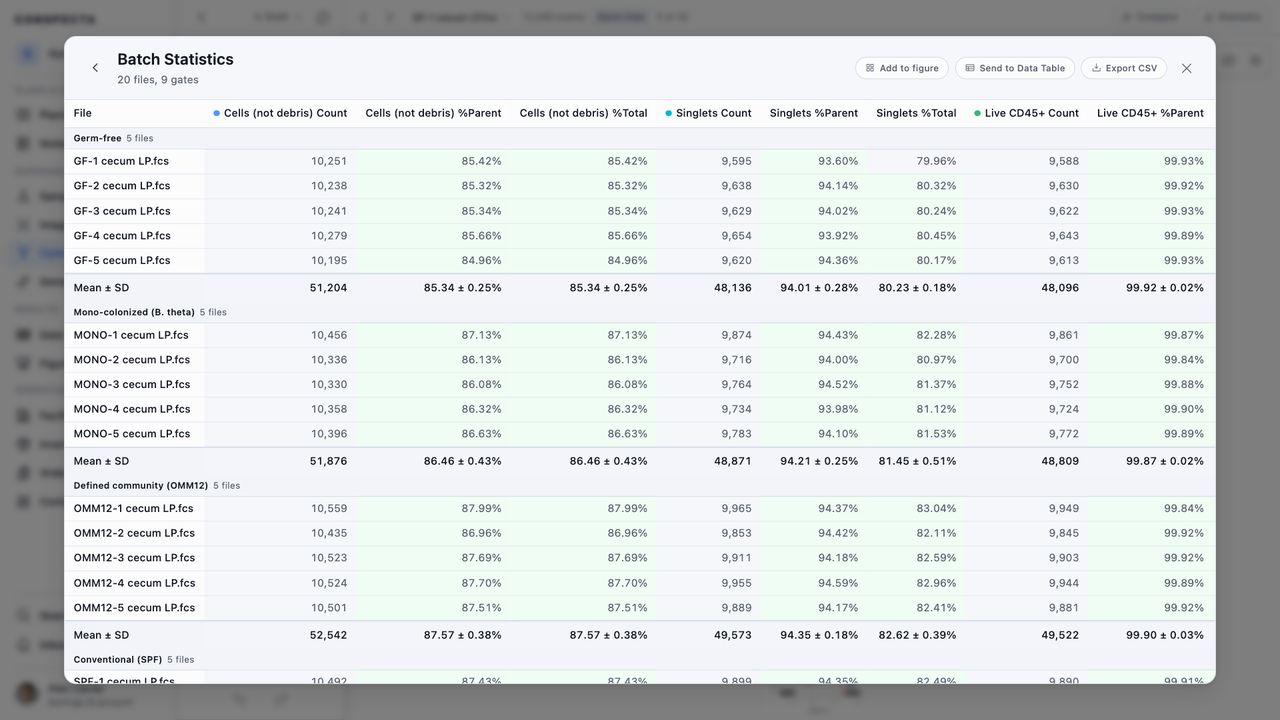The image size is (1280, 720).
Task: Click the 99.87 ± 0.02% Live CD45+ mean
Action: coord(1165,461)
